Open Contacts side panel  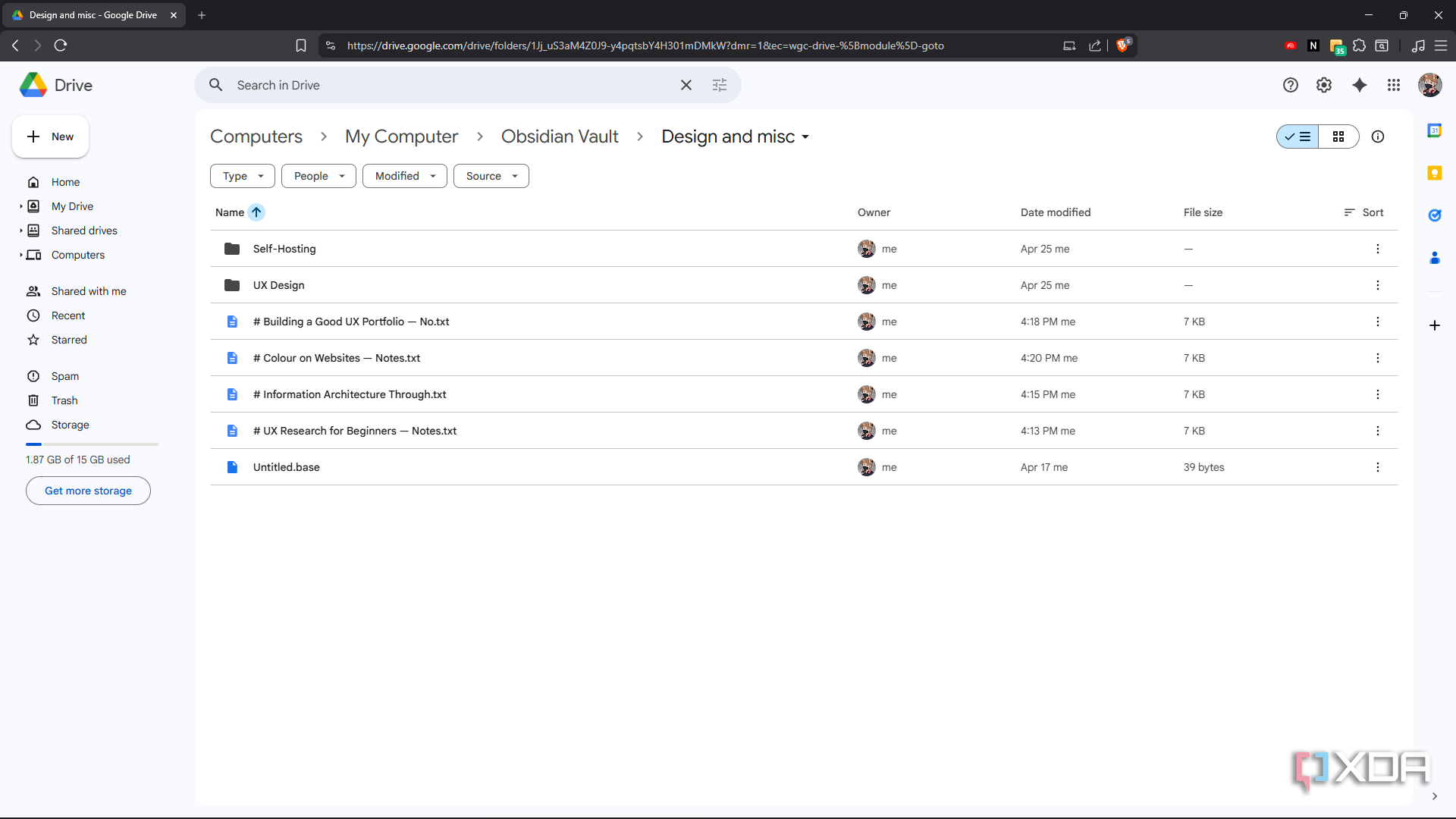pos(1435,258)
